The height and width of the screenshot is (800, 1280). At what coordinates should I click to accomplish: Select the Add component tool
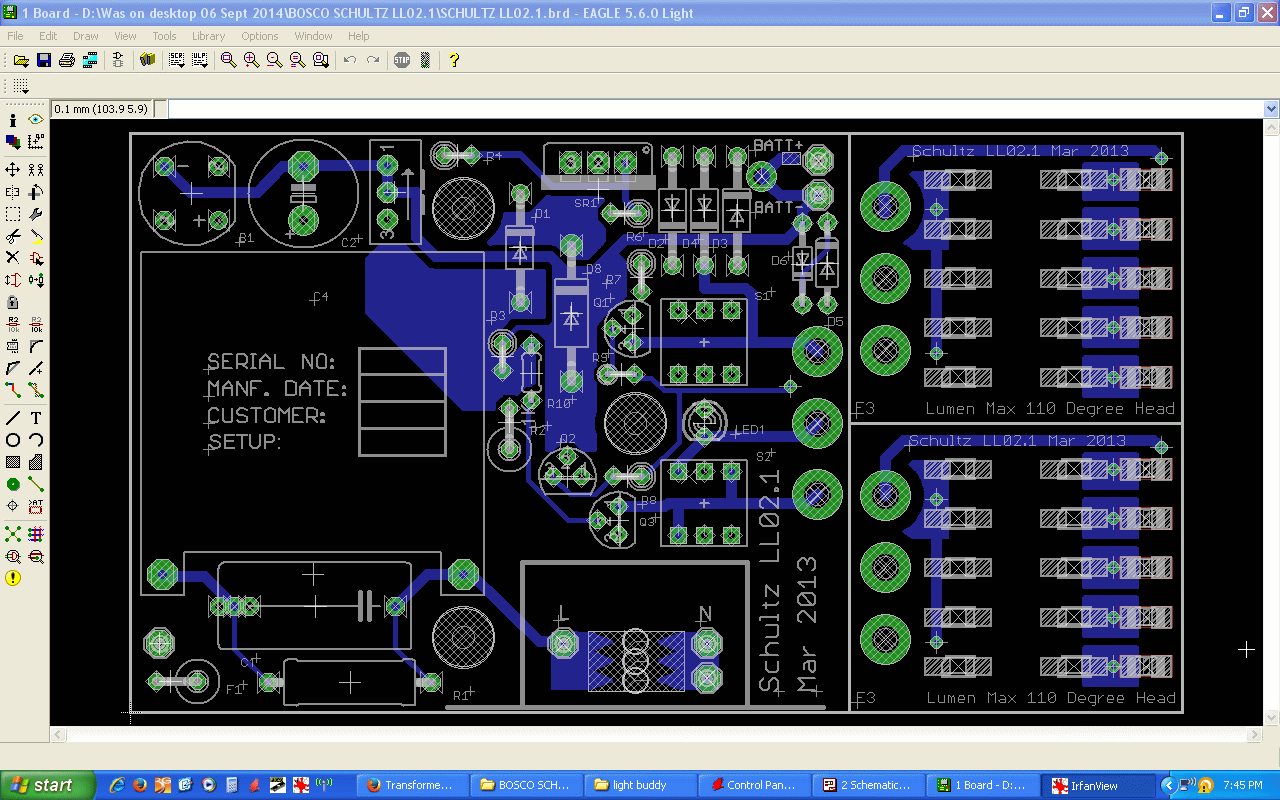pyautogui.click(x=36, y=258)
